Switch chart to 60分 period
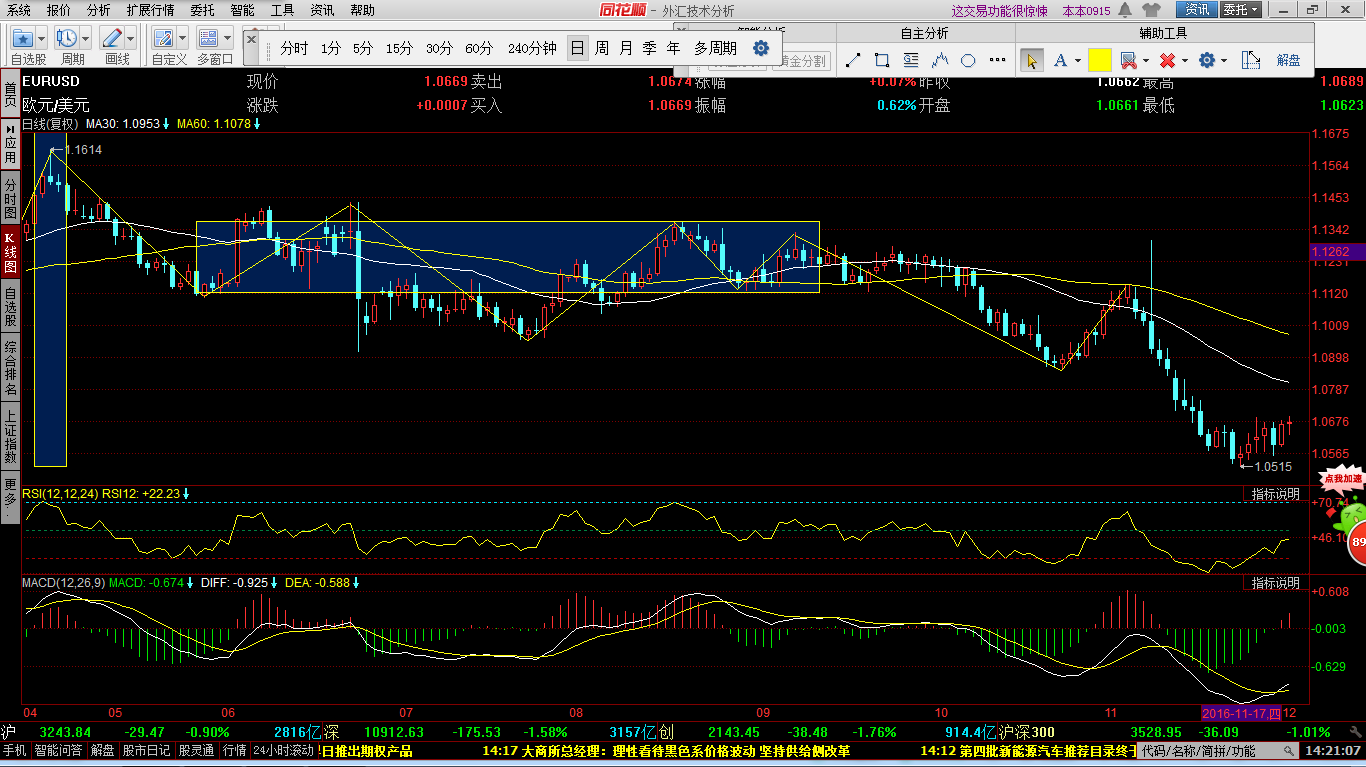The height and width of the screenshot is (767, 1366). coord(479,48)
